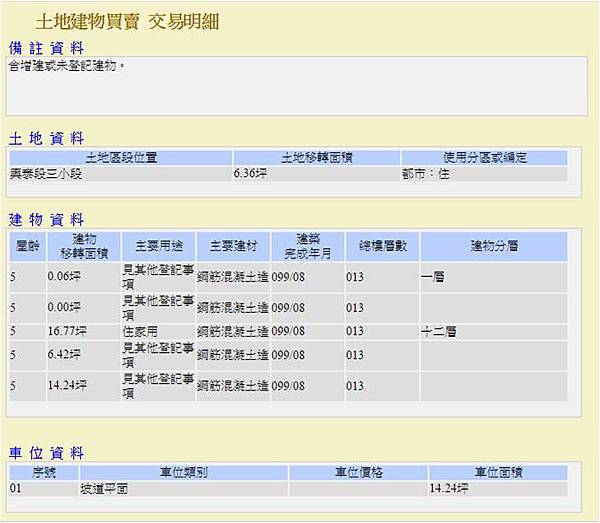The width and height of the screenshot is (600, 523).
Task: Click the 車位類別 column header
Action: tap(184, 473)
